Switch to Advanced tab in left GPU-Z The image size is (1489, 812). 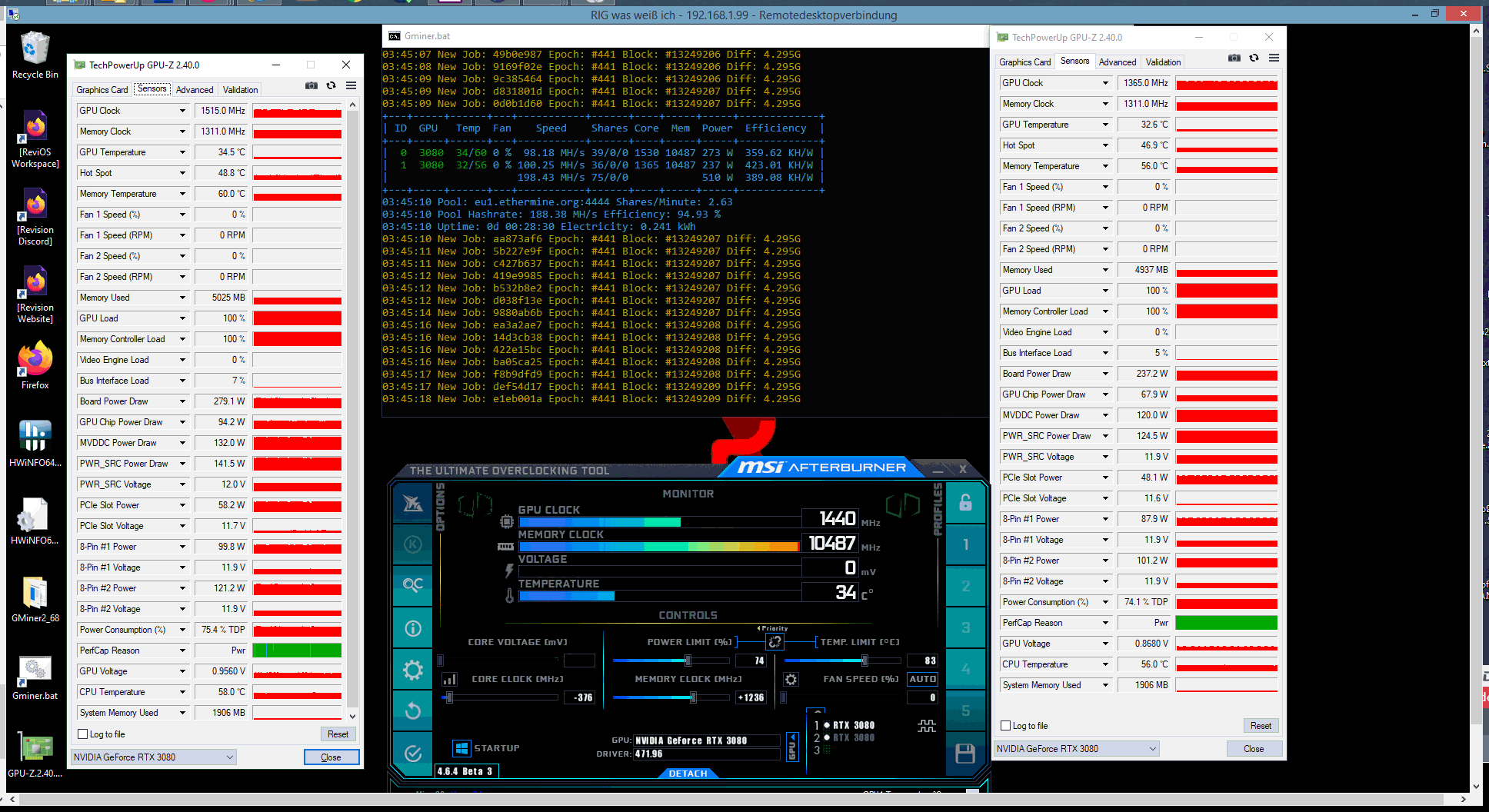click(195, 90)
